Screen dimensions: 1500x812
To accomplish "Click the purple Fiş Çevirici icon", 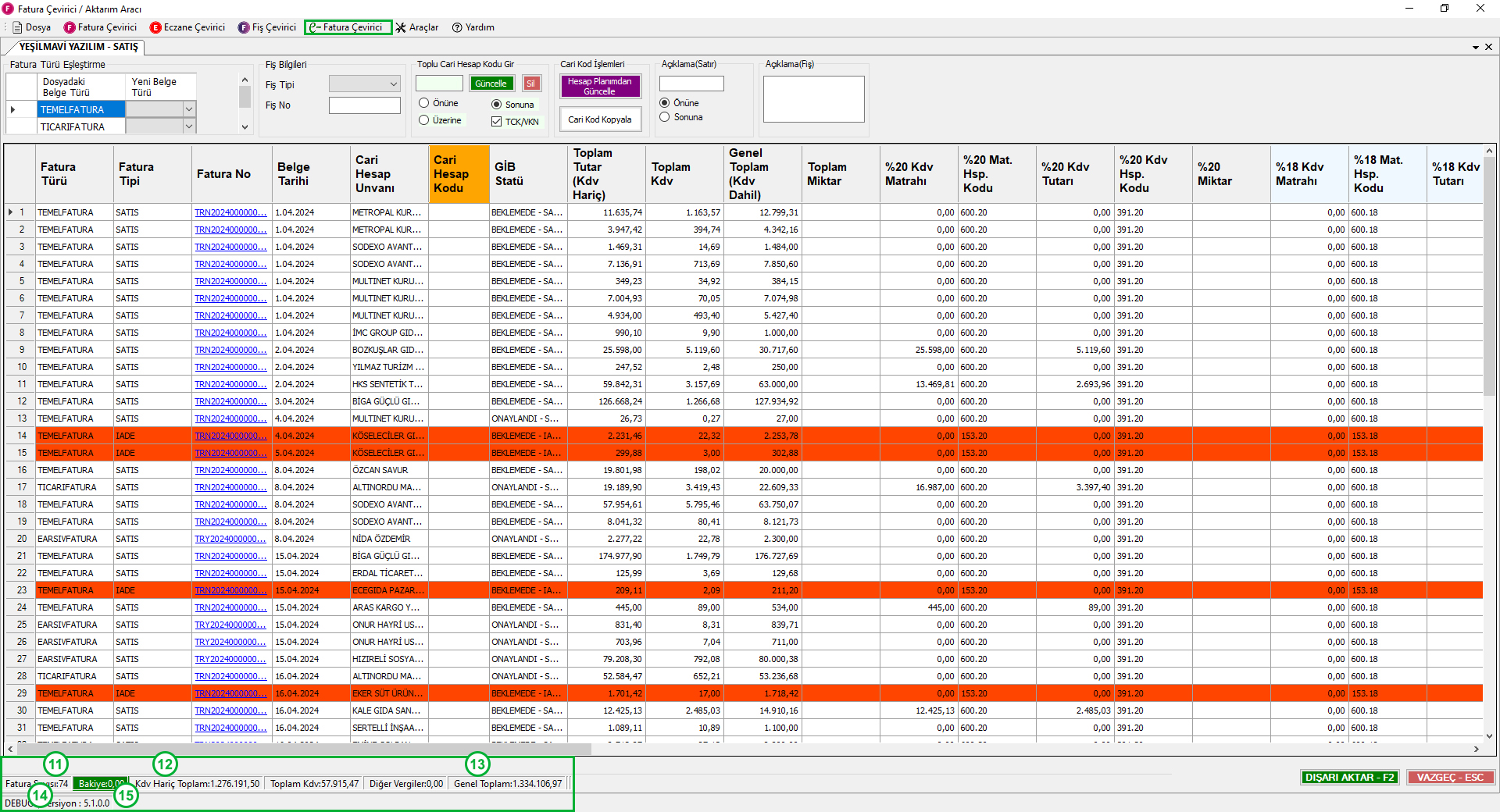I will pos(244,27).
